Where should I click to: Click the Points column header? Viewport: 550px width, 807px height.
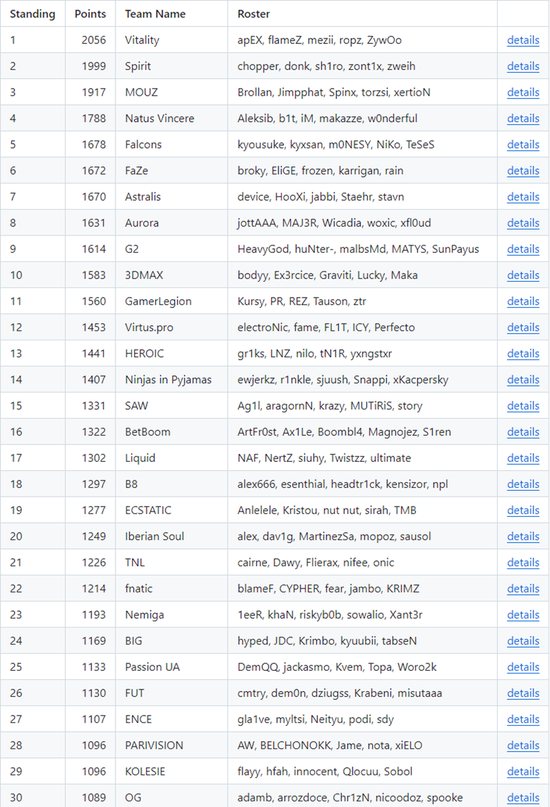point(90,14)
